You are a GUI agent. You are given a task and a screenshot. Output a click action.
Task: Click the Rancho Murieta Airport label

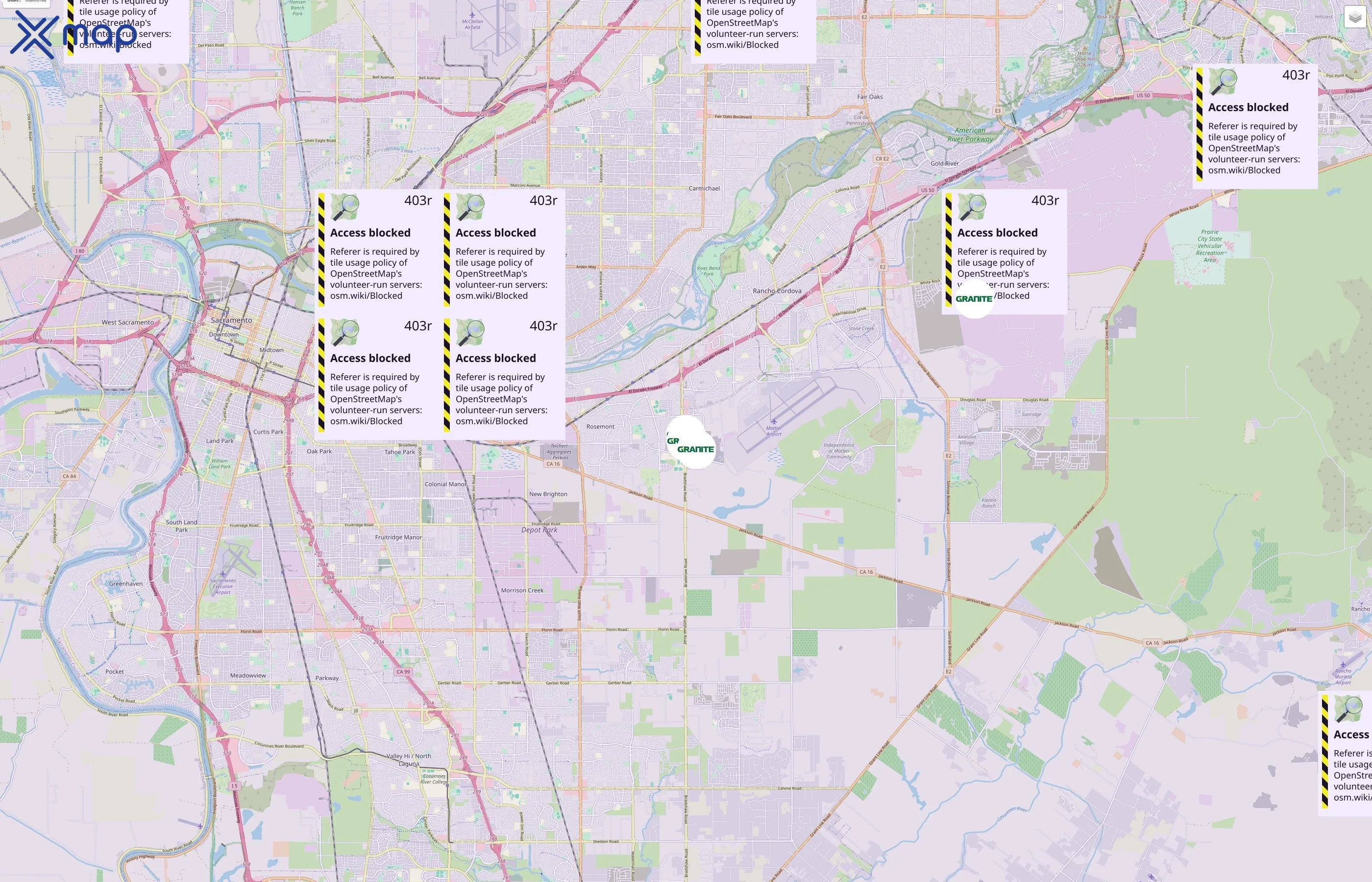1343,677
